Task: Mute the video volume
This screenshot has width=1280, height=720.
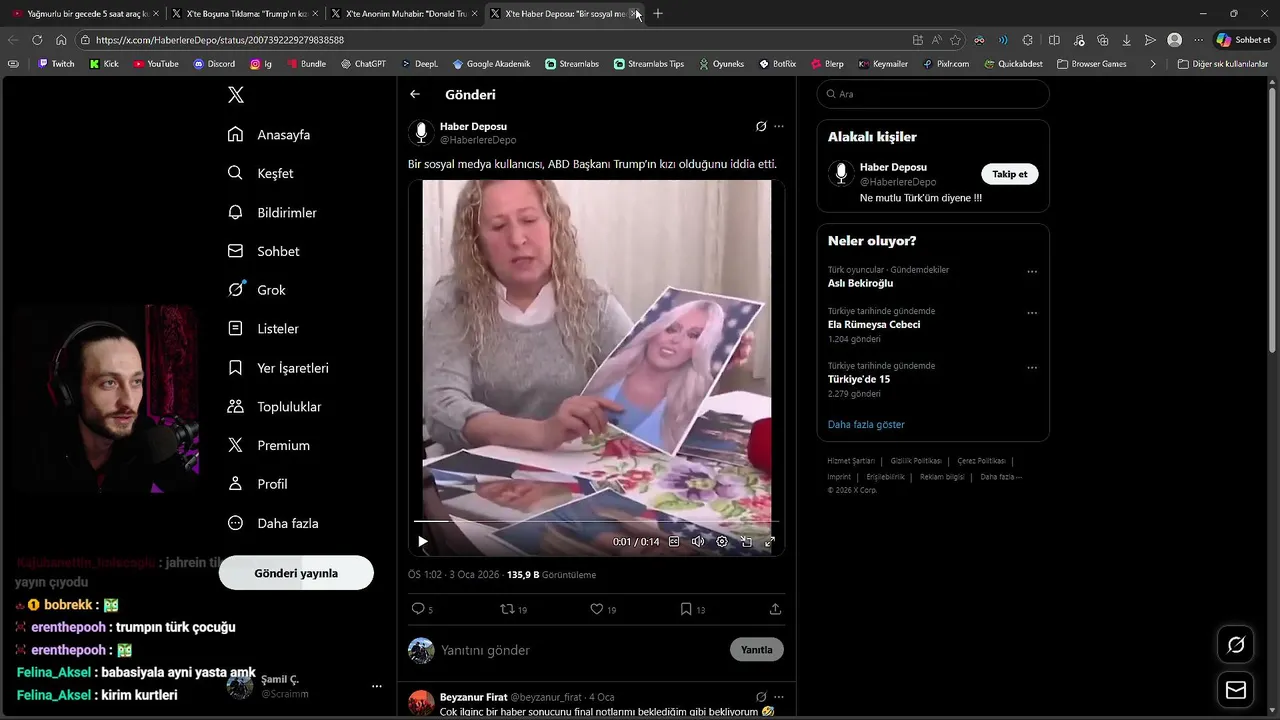Action: [698, 541]
